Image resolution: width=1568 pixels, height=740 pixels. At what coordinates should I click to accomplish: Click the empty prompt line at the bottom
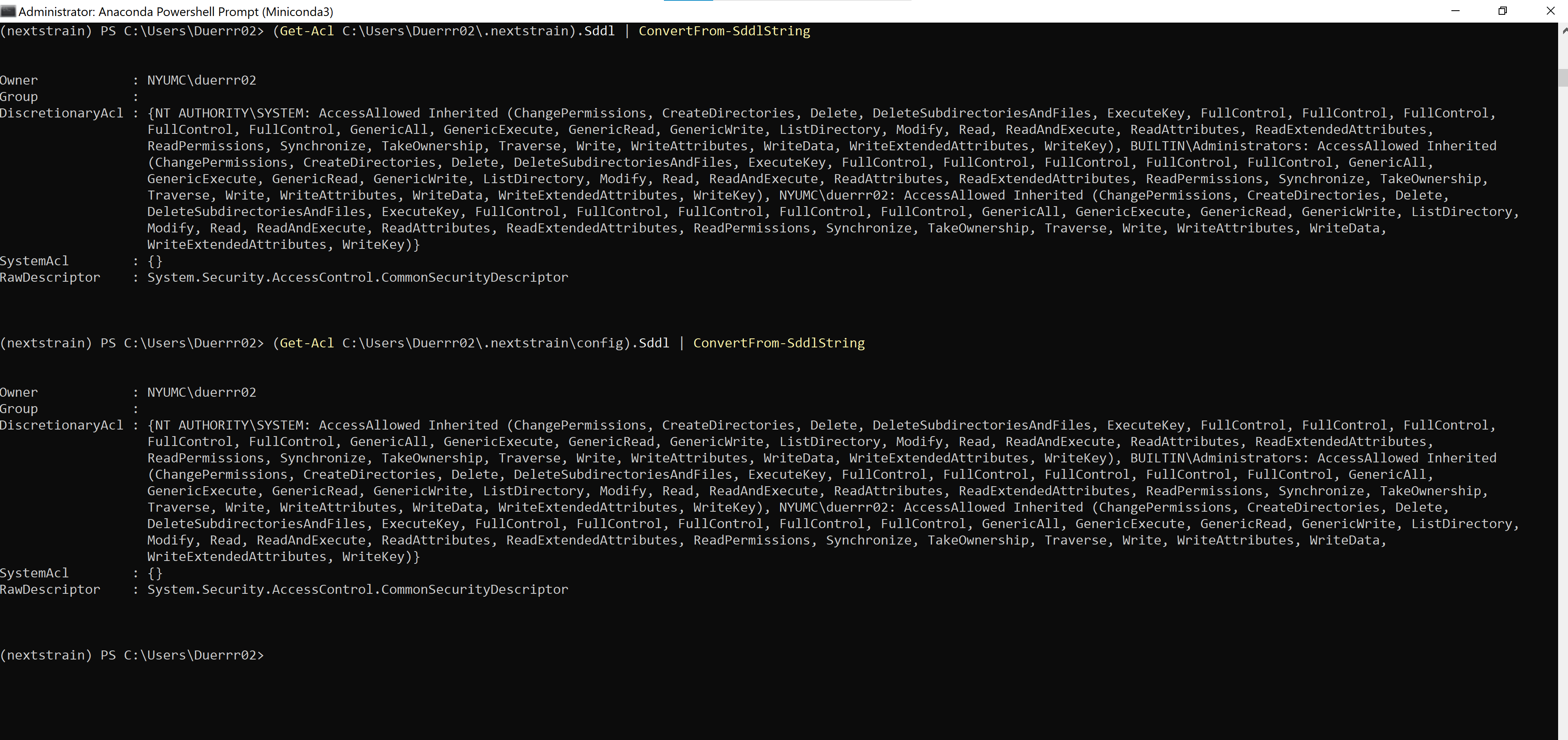pos(132,655)
